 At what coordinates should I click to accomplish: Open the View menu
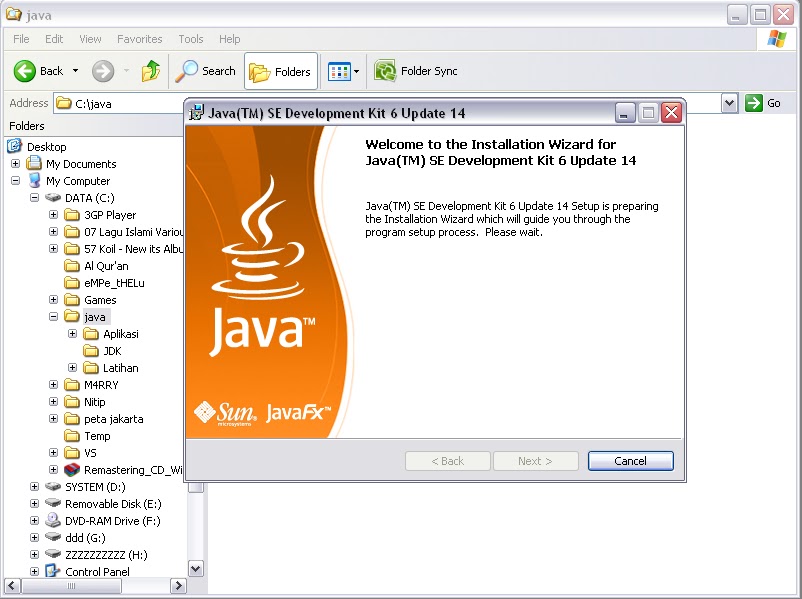click(x=90, y=39)
